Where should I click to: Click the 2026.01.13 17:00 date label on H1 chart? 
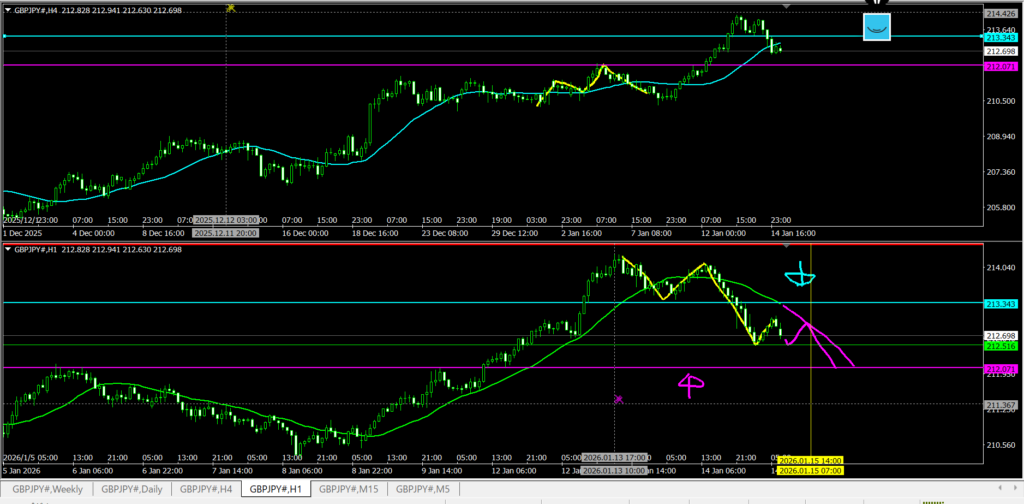tap(614, 460)
